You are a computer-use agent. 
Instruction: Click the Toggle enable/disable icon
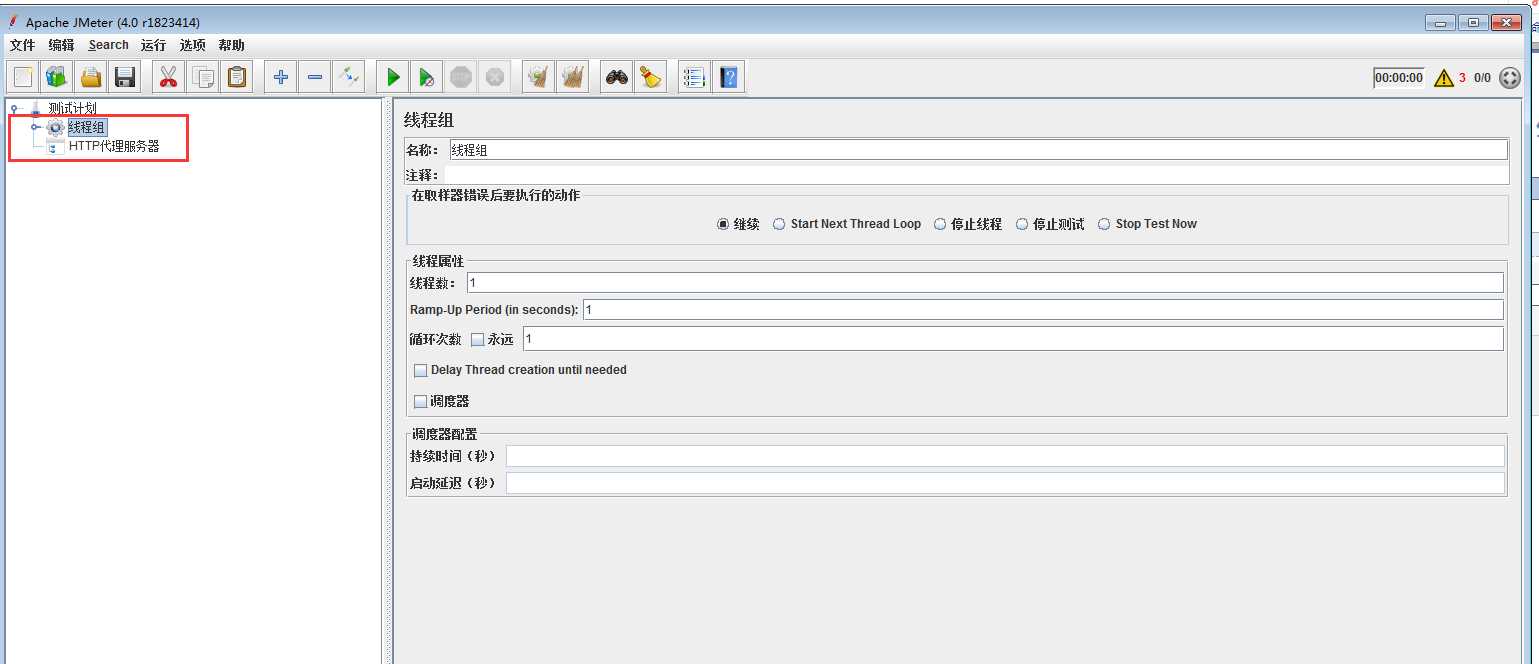point(349,77)
